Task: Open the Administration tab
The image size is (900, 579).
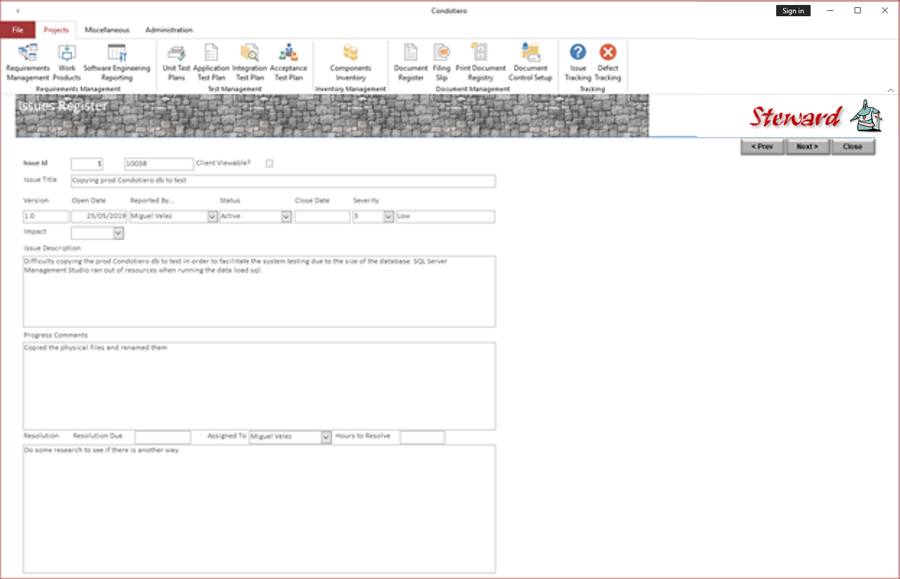Action: [169, 30]
